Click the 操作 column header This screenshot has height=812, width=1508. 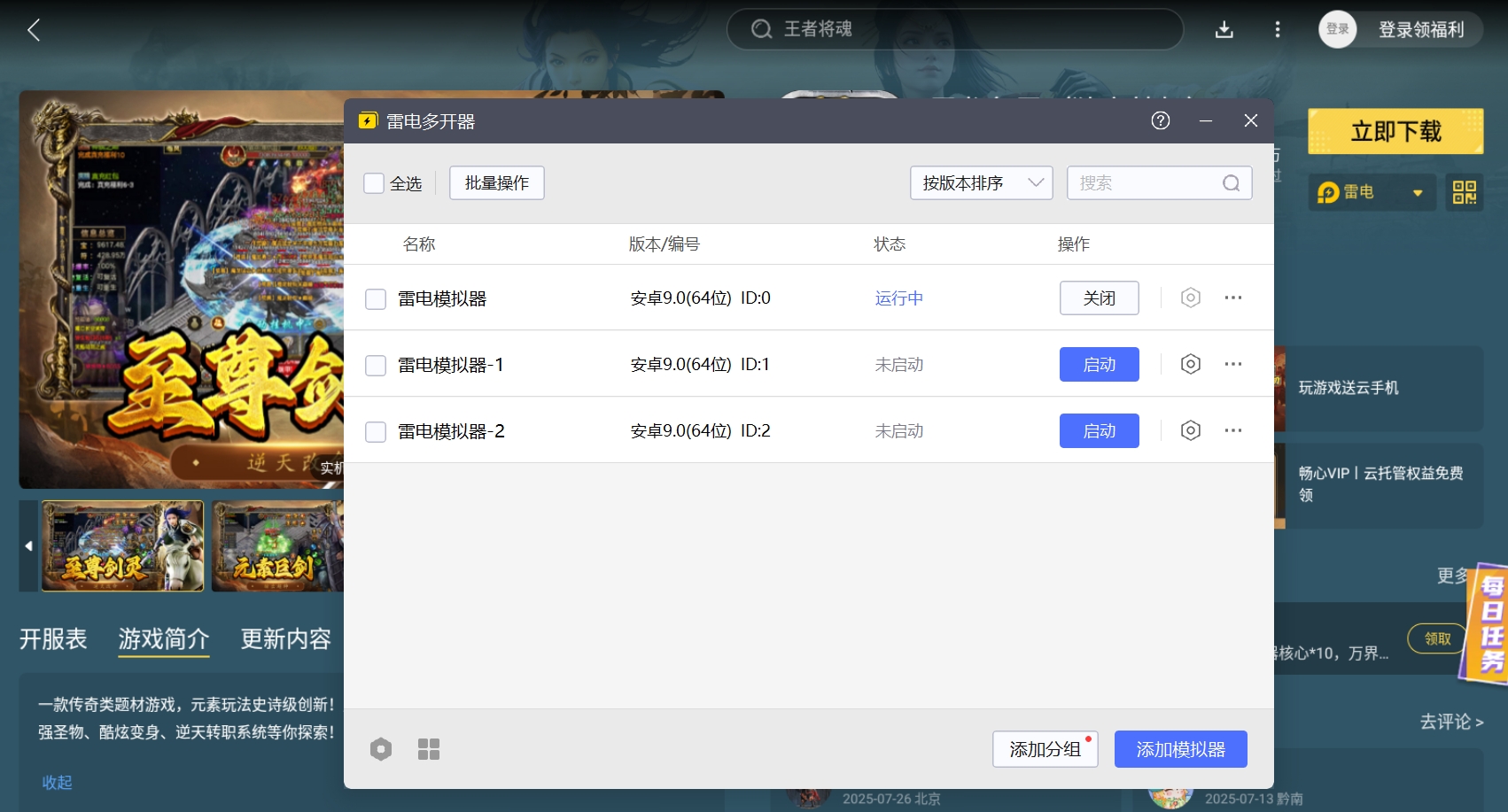tap(1074, 244)
